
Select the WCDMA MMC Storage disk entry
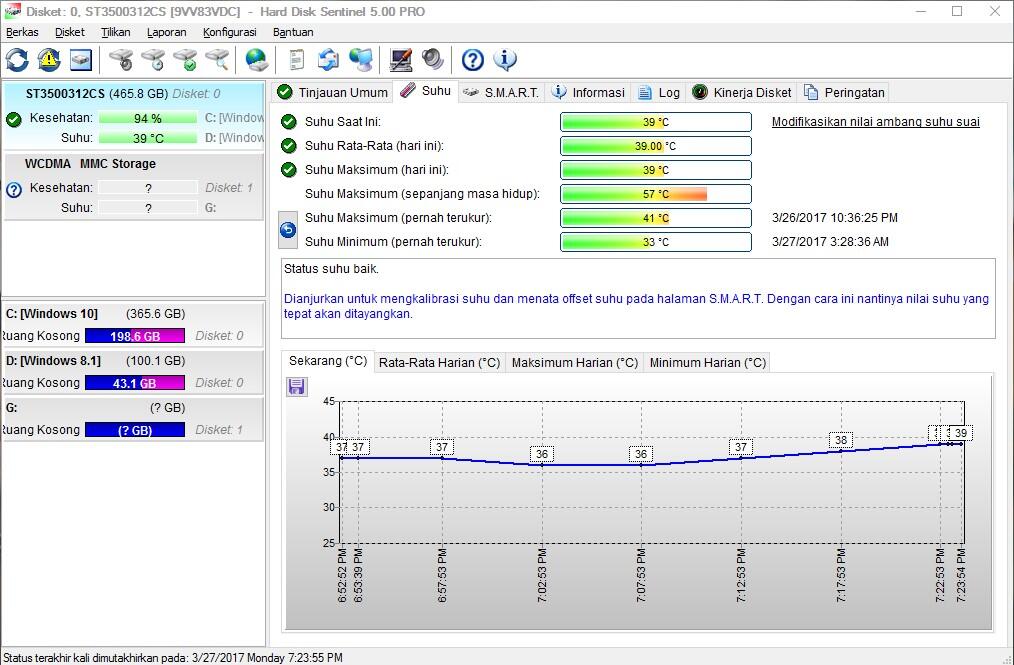pos(134,186)
